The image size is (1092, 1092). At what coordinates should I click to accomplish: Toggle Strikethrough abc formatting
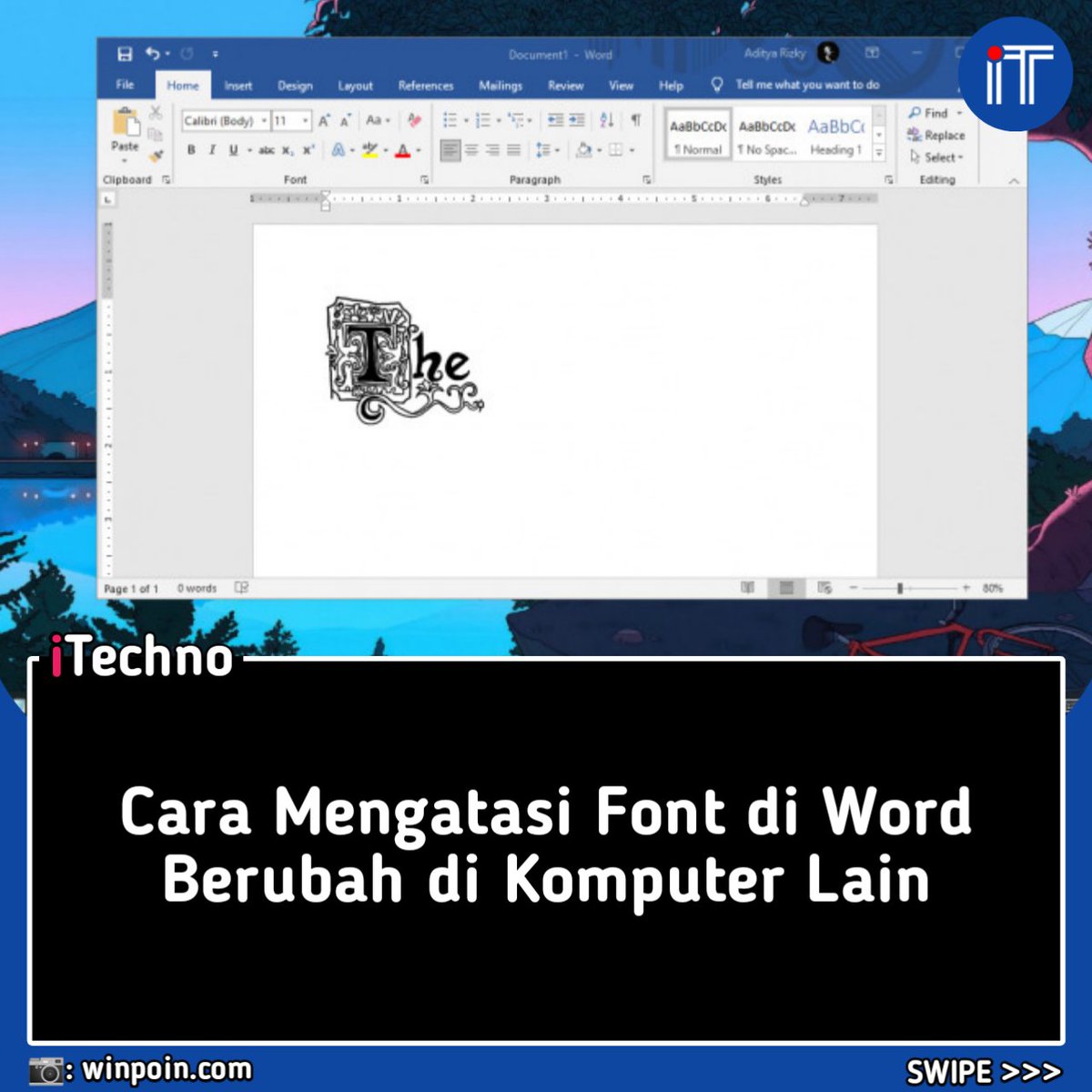[267, 150]
